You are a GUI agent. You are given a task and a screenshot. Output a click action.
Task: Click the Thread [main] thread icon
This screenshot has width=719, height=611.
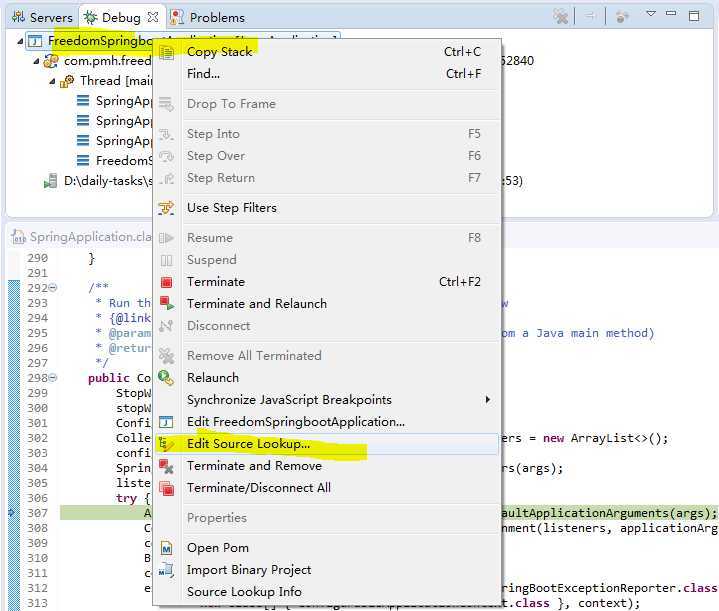click(x=67, y=82)
